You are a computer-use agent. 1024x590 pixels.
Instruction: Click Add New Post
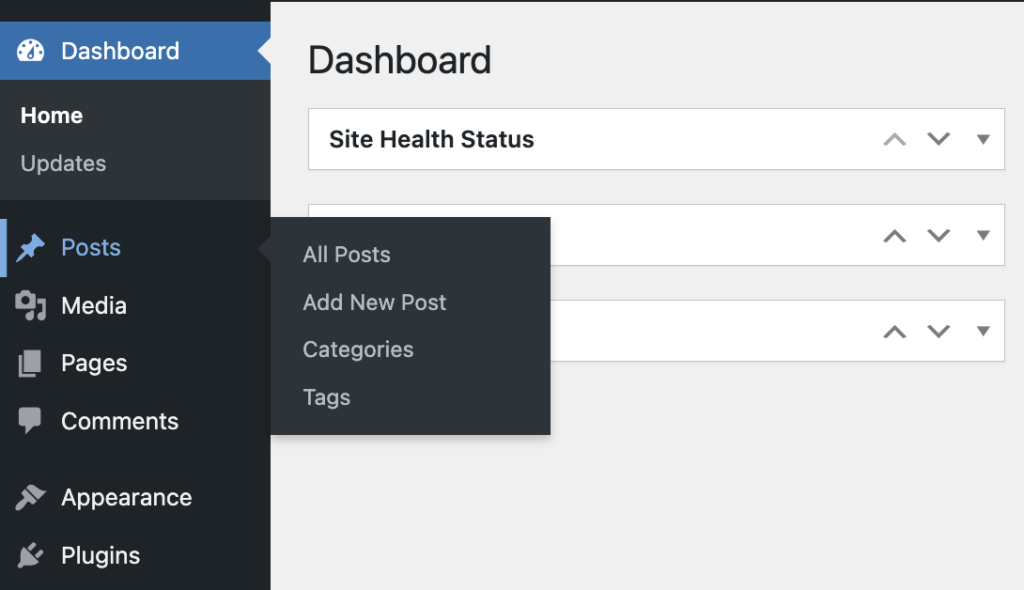(374, 302)
